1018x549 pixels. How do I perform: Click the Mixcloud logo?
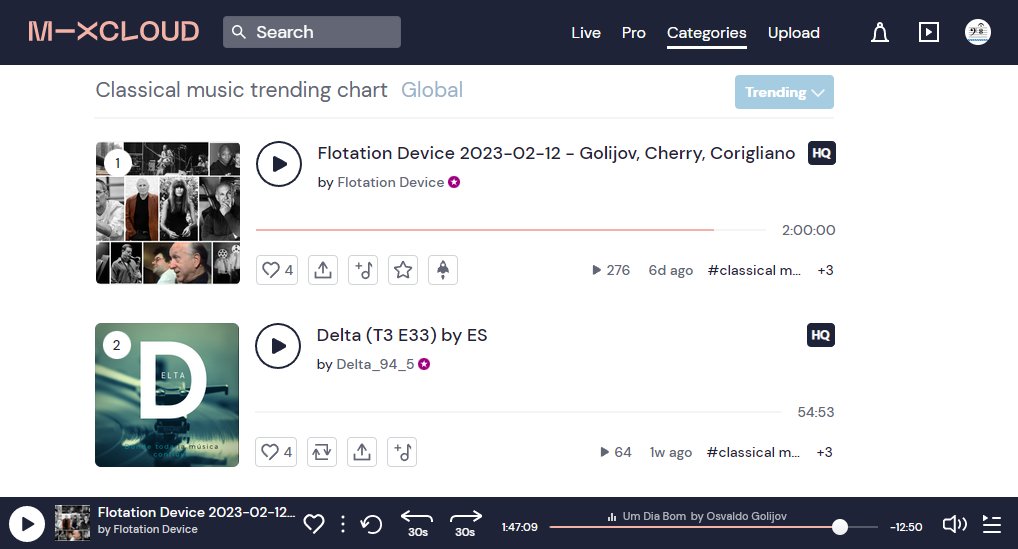[114, 32]
